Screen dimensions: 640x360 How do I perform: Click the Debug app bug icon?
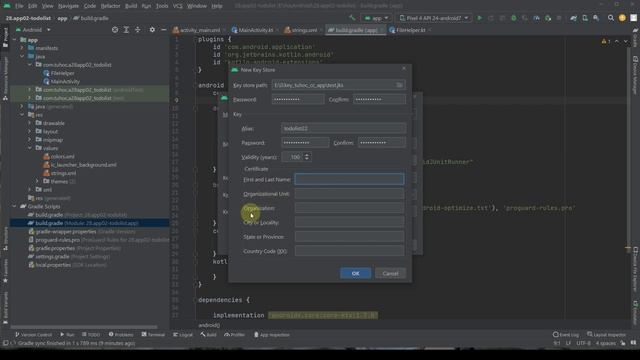coord(513,18)
